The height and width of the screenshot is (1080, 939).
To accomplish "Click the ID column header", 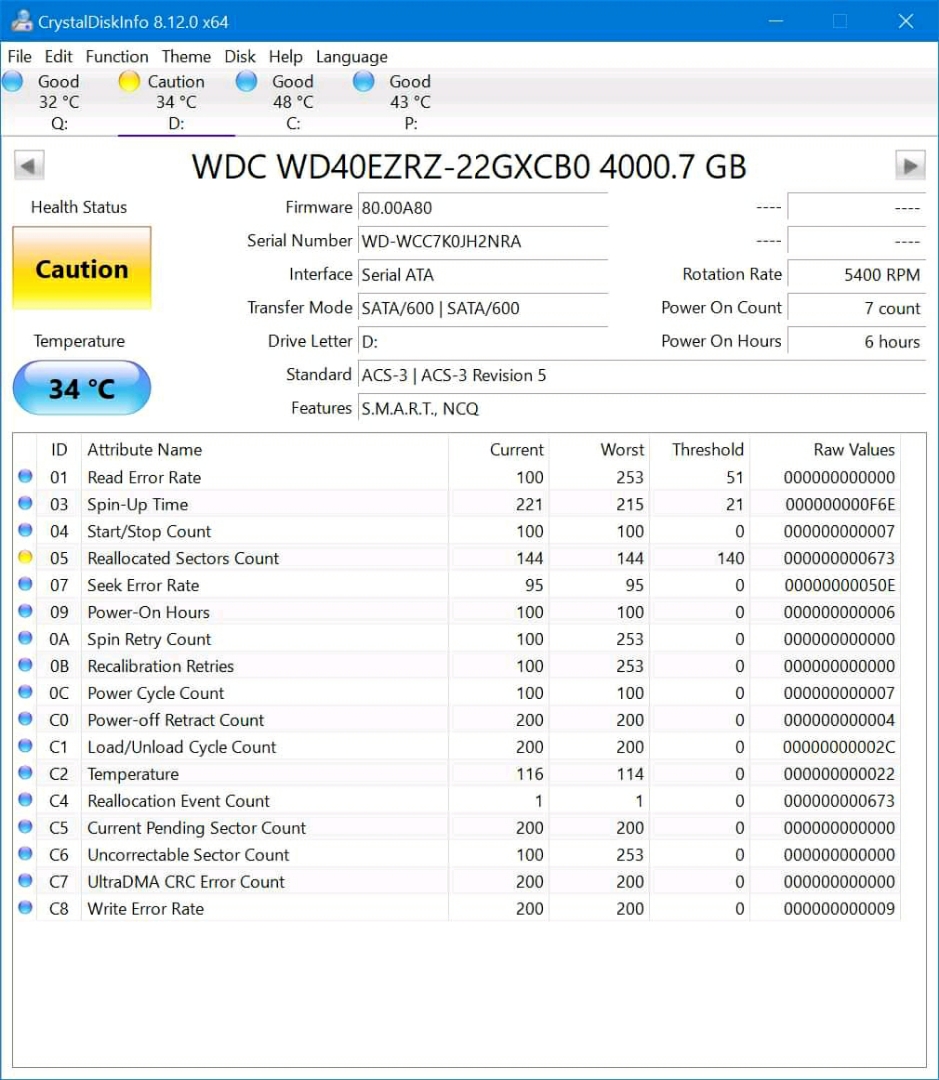I will (x=59, y=450).
